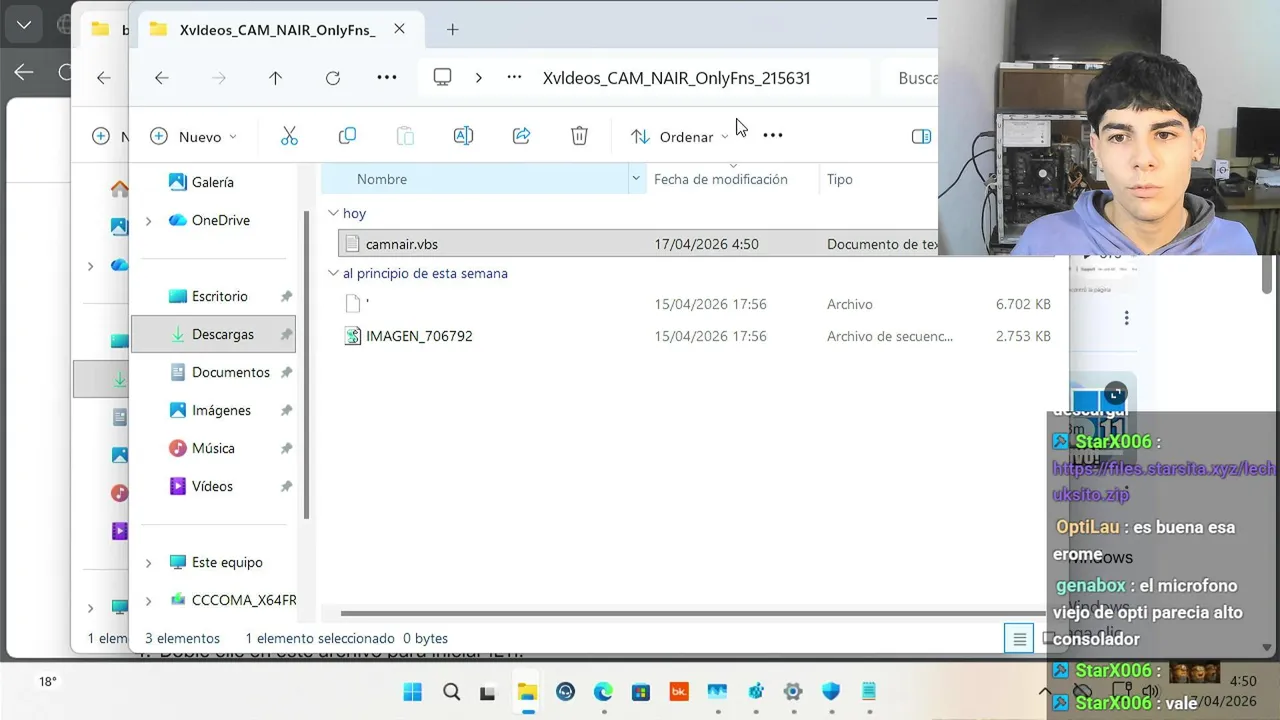Click the Share icon in toolbar
Image resolution: width=1280 pixels, height=720 pixels.
(521, 136)
